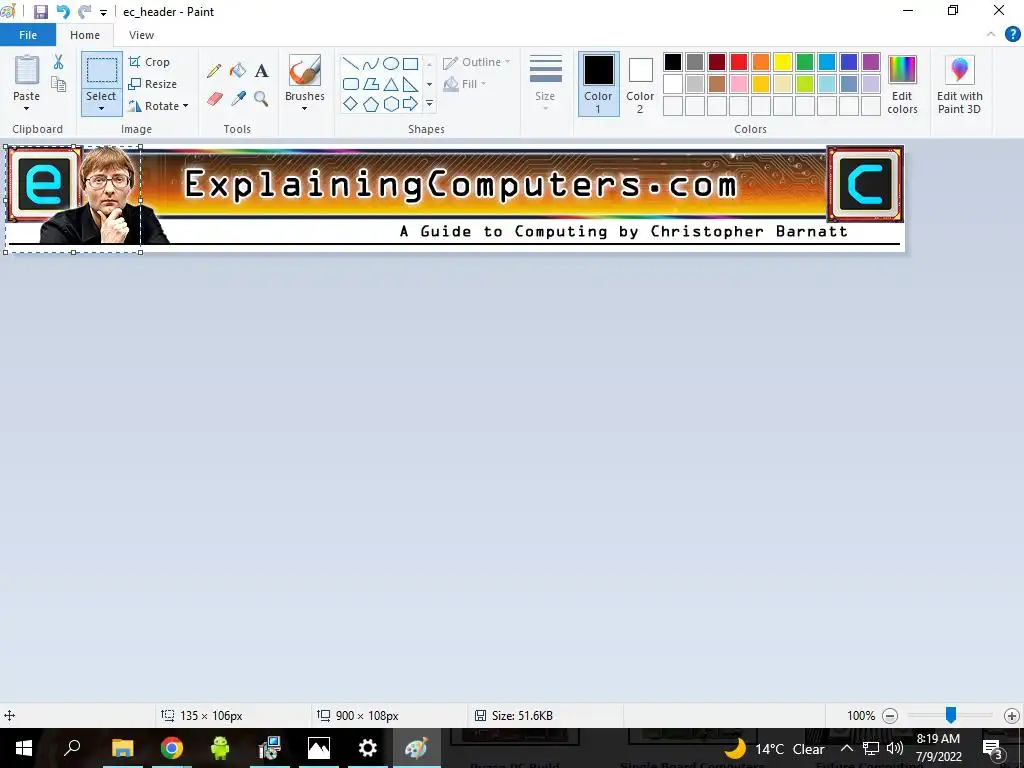Viewport: 1024px width, 768px height.
Task: Pick the red color swatch
Action: pyautogui.click(x=739, y=62)
